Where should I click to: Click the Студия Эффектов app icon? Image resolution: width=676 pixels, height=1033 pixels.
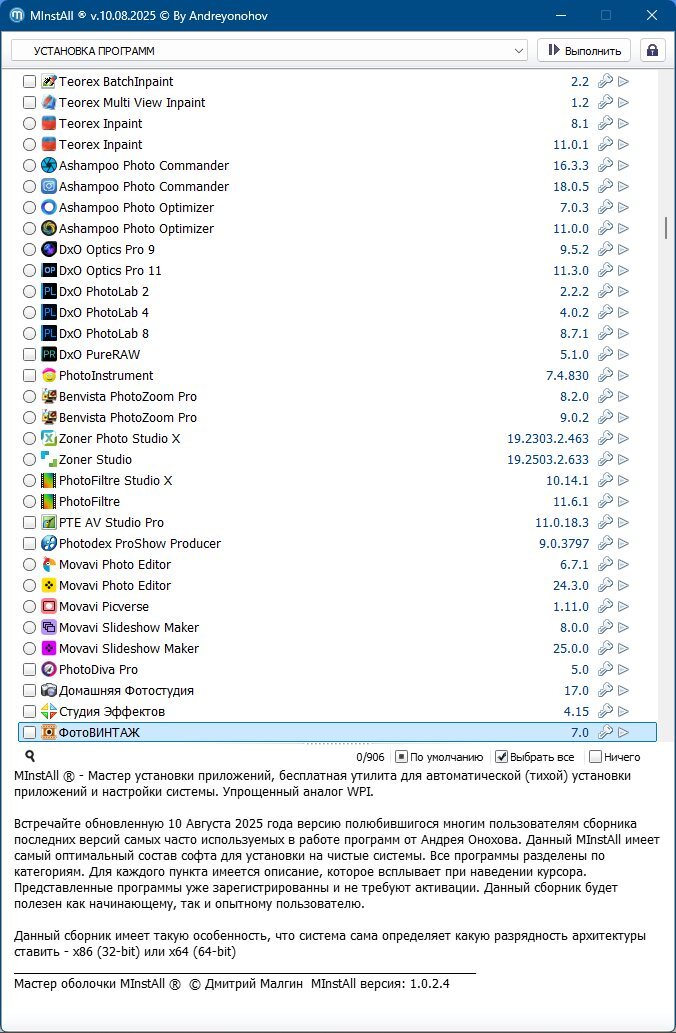(x=49, y=712)
